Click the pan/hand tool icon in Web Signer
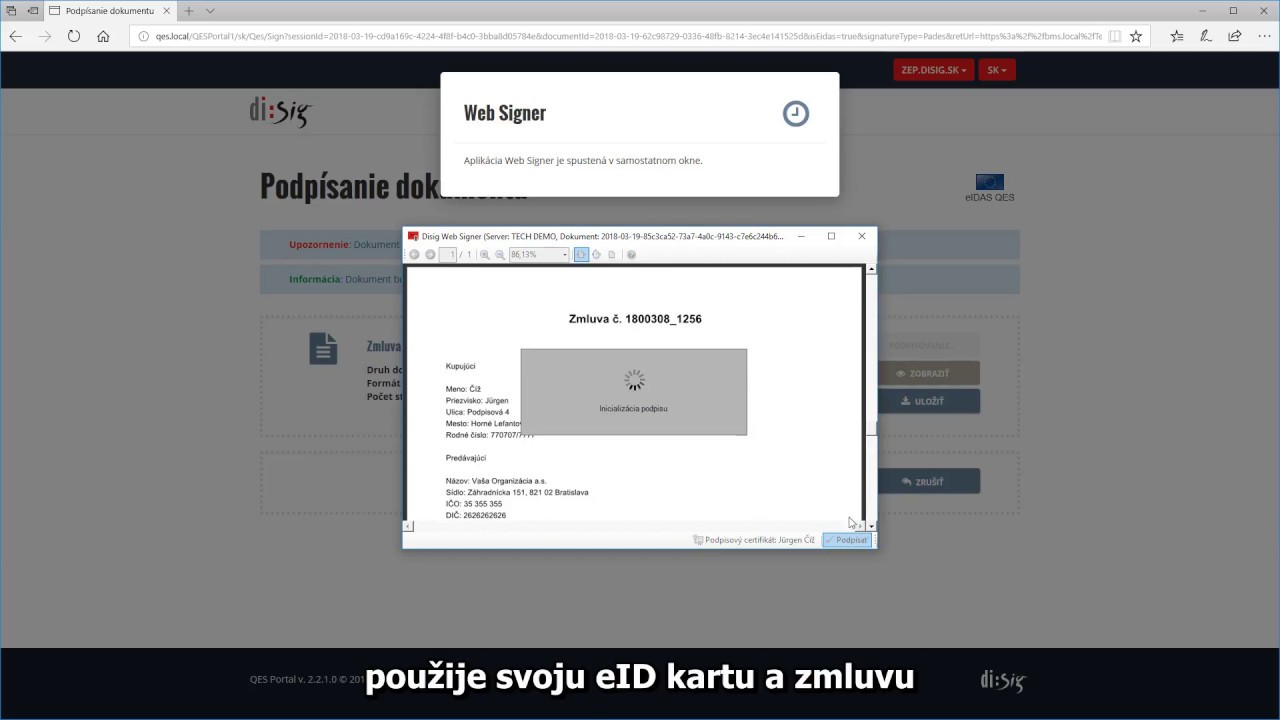The width and height of the screenshot is (1280, 720). click(x=596, y=255)
